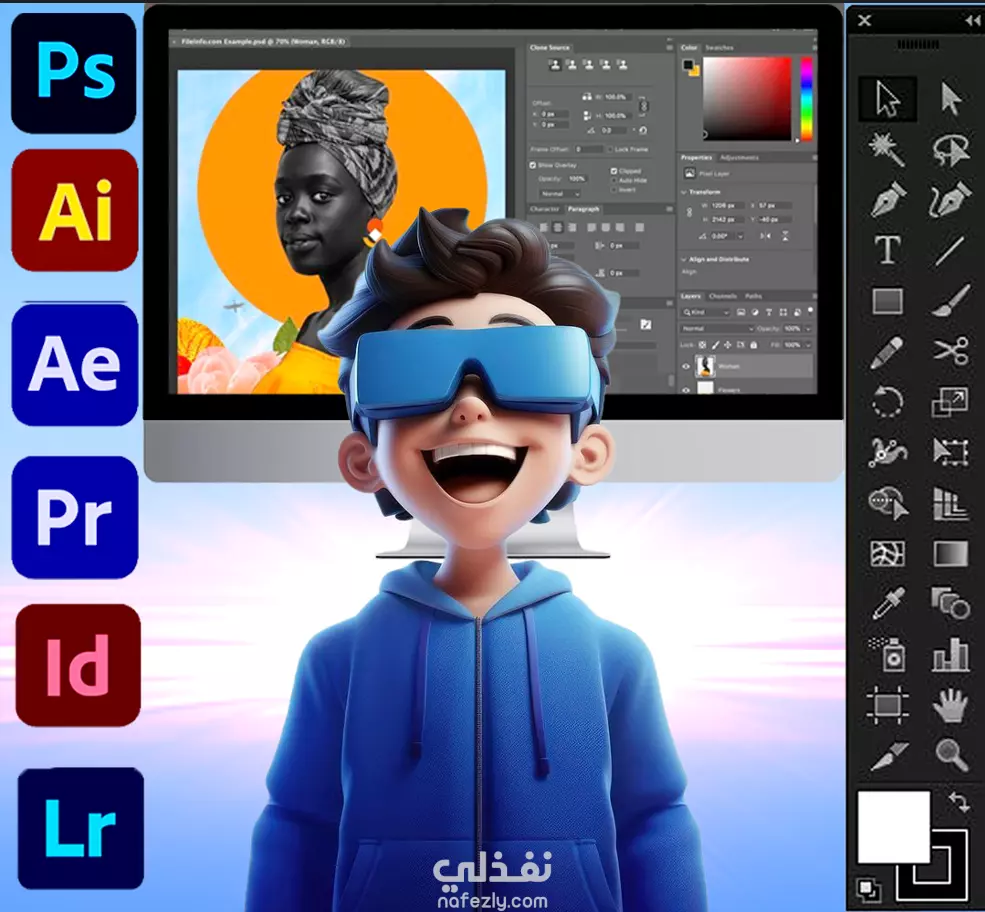Select the Zoom magnifier tool
The height and width of the screenshot is (912, 985).
coord(951,754)
